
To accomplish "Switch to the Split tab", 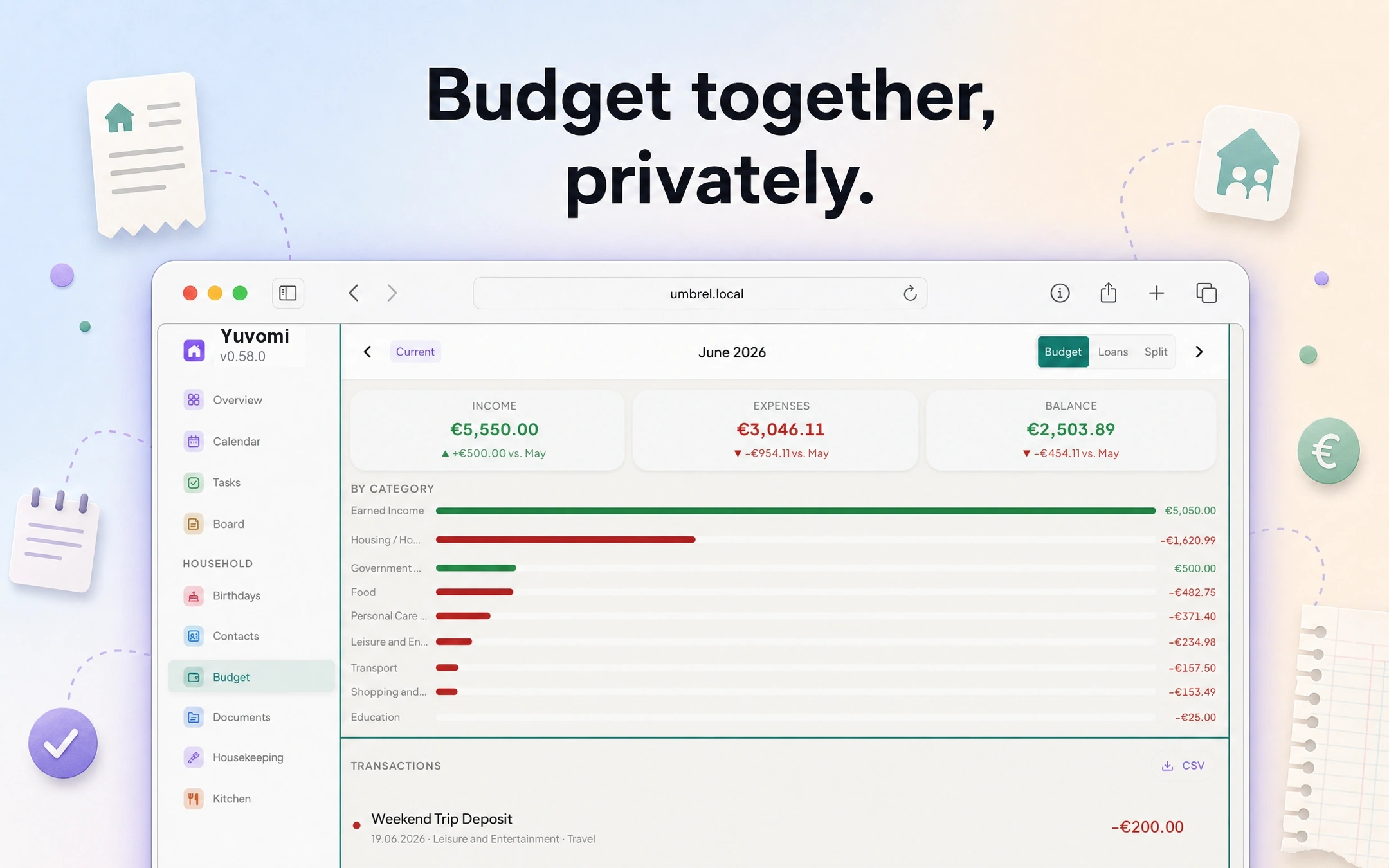I will [x=1156, y=352].
